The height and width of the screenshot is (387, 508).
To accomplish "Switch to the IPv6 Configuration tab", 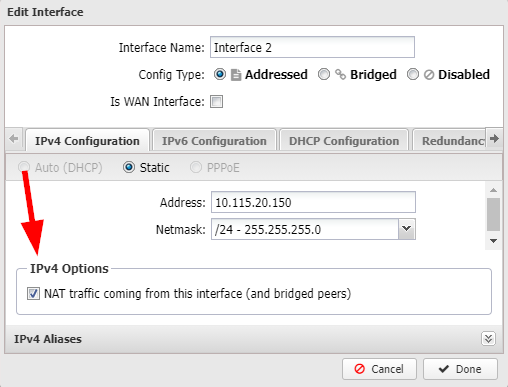I will point(214,141).
